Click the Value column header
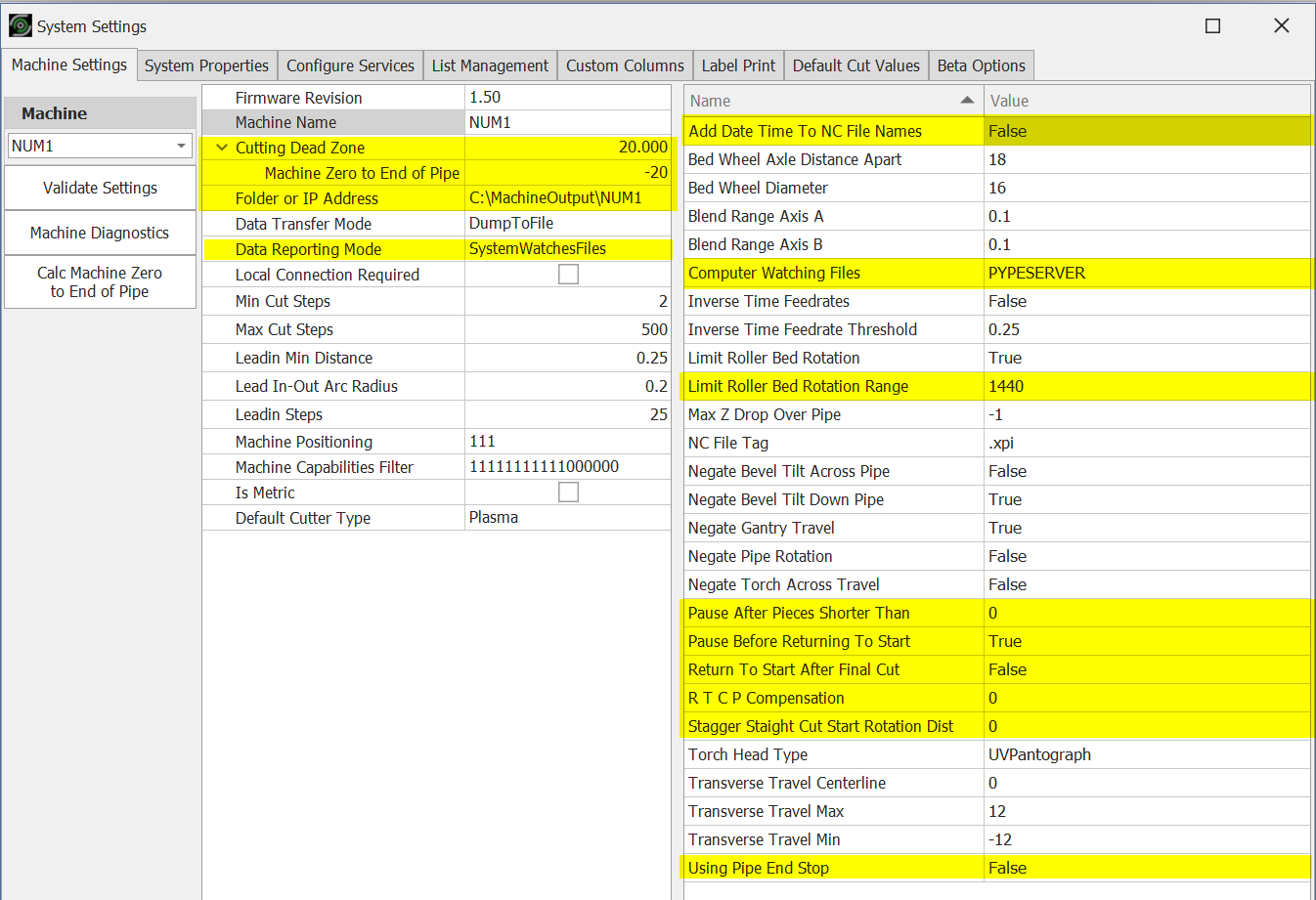 pos(1147,101)
